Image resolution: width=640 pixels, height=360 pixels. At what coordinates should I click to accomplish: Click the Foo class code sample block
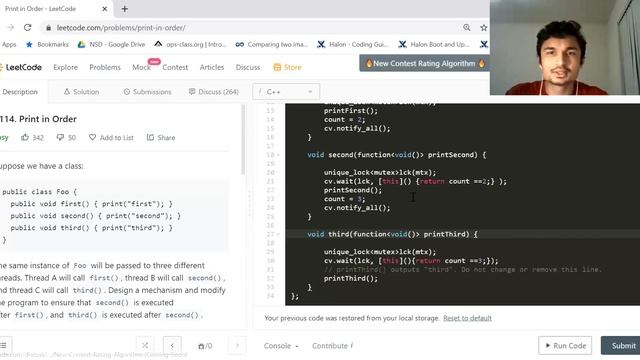pos(114,216)
